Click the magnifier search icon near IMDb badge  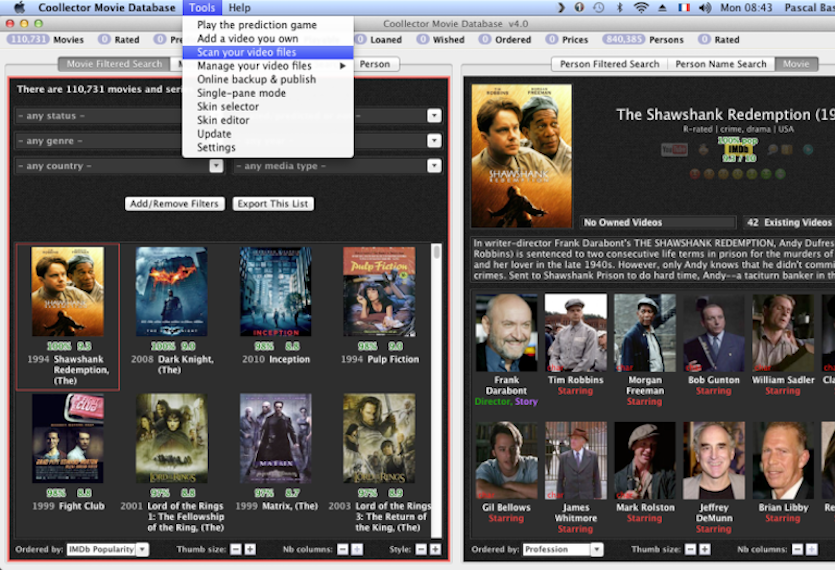pyautogui.click(x=772, y=150)
